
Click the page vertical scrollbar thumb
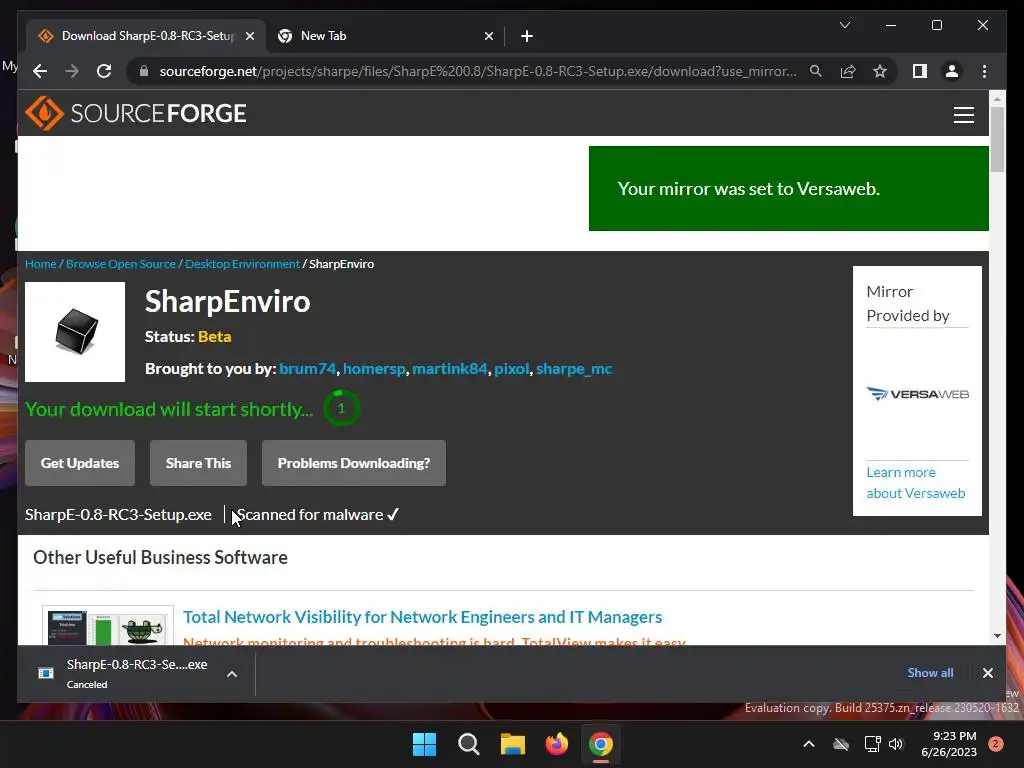[997, 139]
